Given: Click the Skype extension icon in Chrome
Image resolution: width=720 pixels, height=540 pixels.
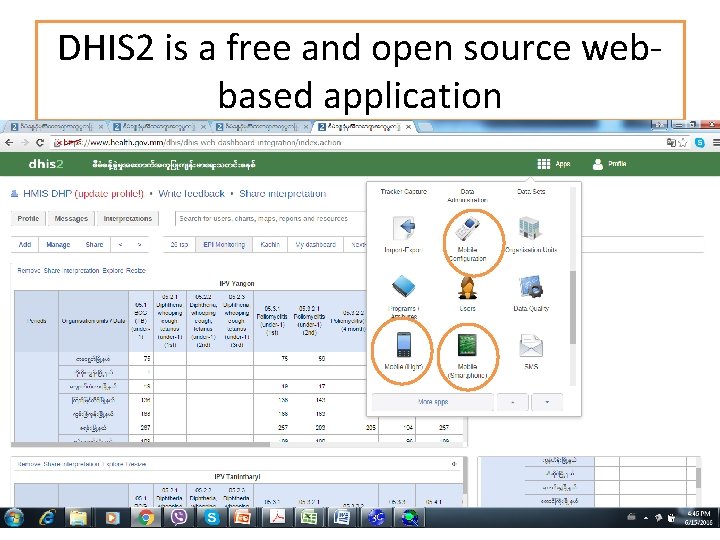Looking at the screenshot, I should pyautogui.click(x=700, y=143).
